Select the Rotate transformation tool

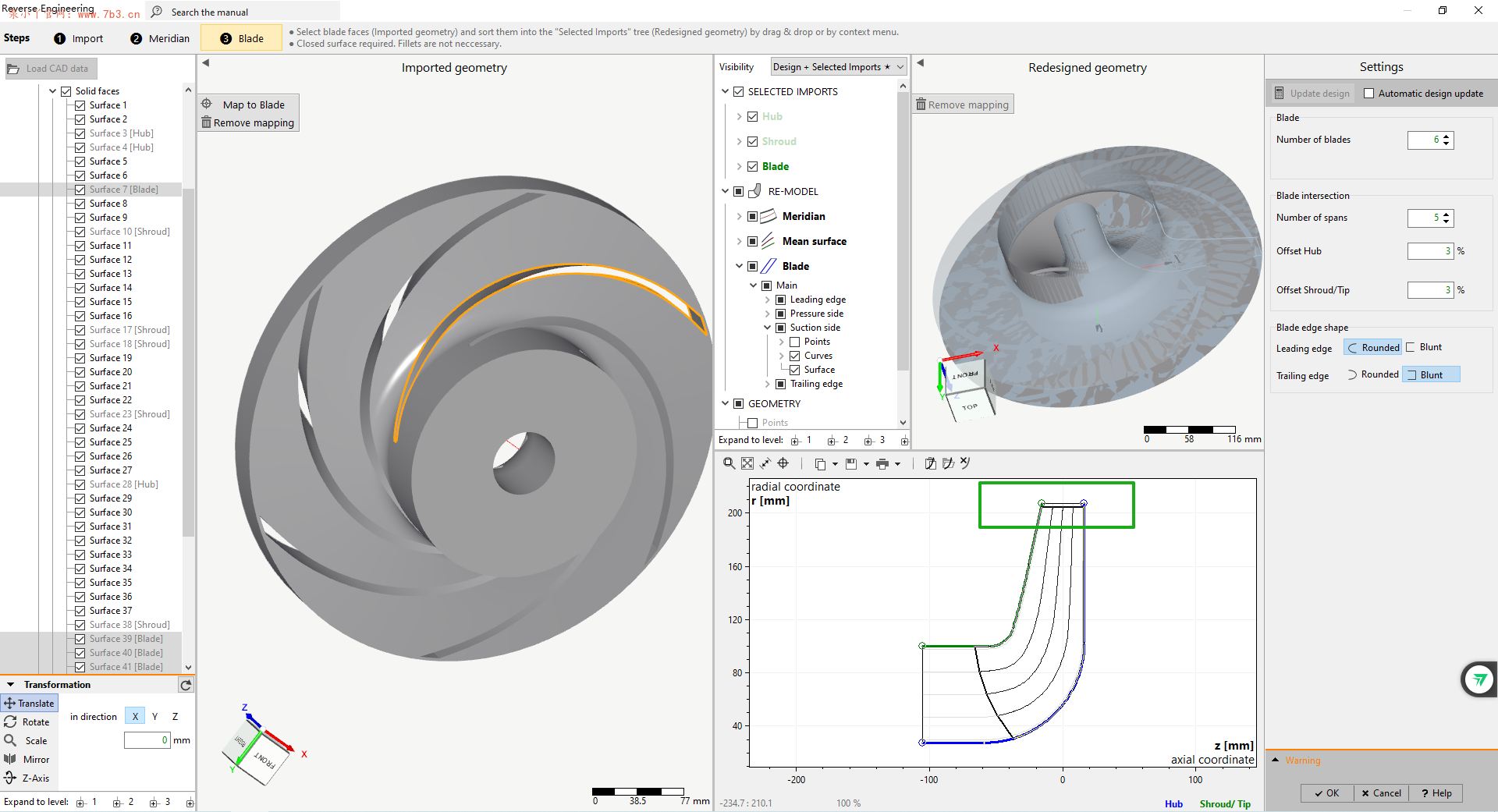tap(29, 722)
